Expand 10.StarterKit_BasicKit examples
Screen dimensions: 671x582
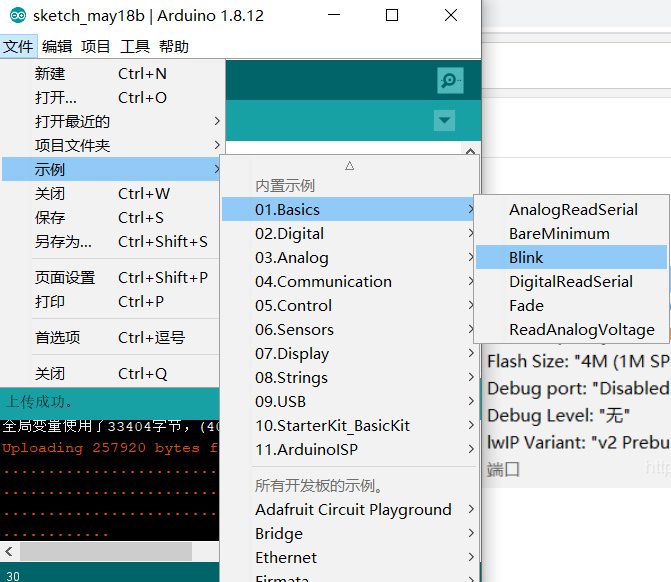coord(348,425)
